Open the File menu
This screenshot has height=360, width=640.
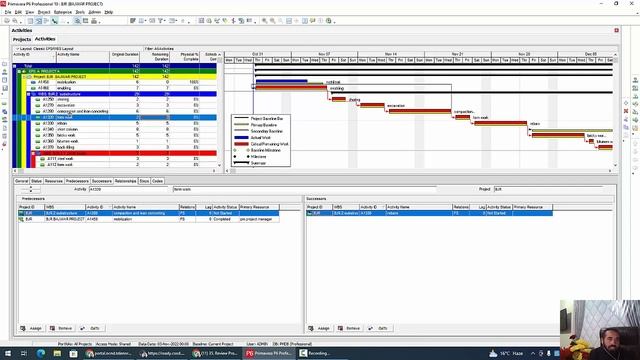coord(8,12)
